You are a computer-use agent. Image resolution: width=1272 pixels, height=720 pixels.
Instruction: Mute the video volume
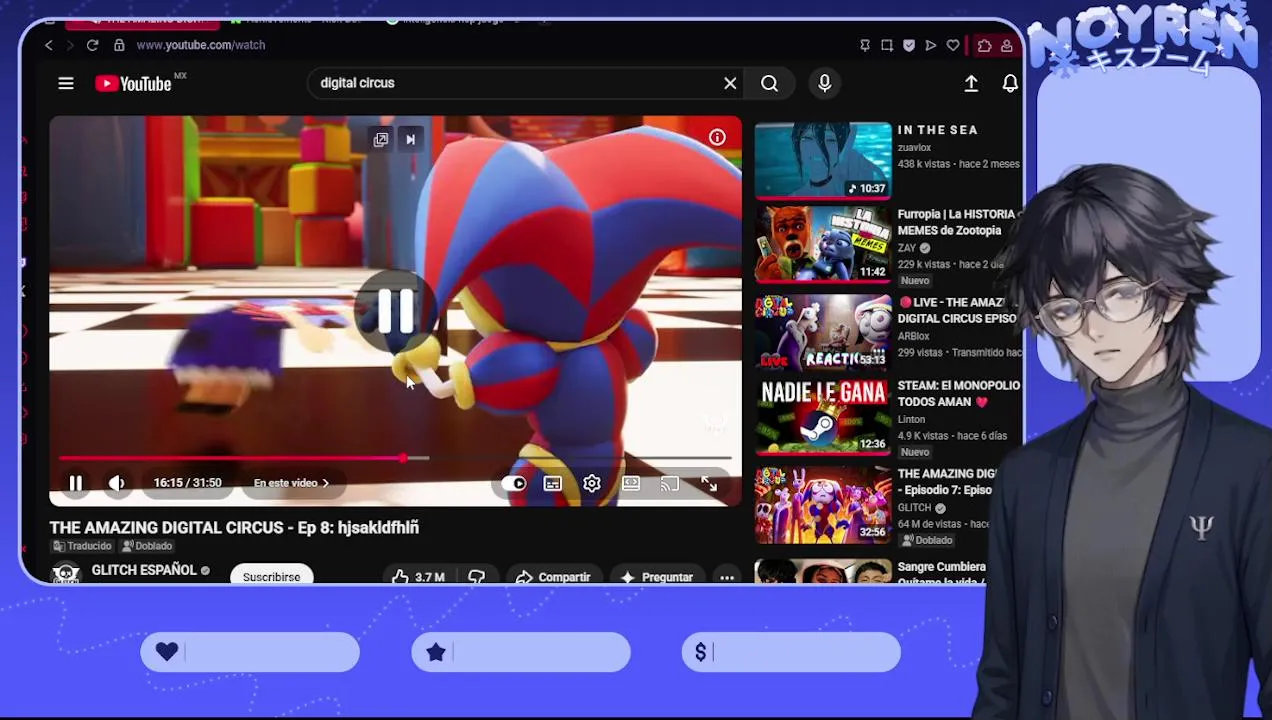117,483
